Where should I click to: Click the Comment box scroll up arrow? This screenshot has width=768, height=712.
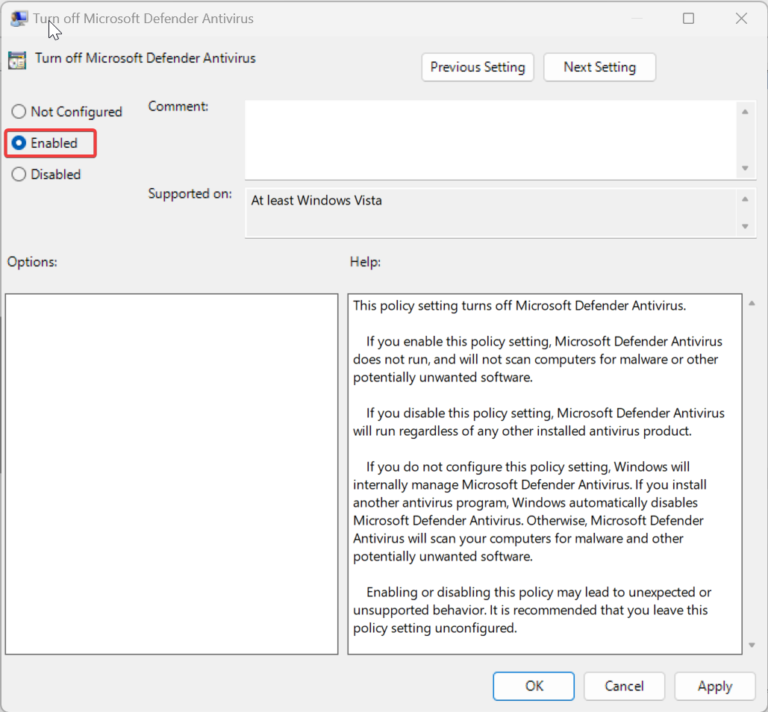(x=745, y=112)
